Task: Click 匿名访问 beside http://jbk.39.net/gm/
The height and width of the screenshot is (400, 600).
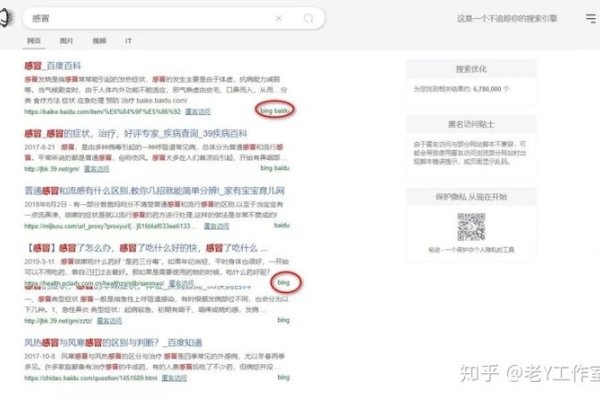Action: [x=96, y=168]
